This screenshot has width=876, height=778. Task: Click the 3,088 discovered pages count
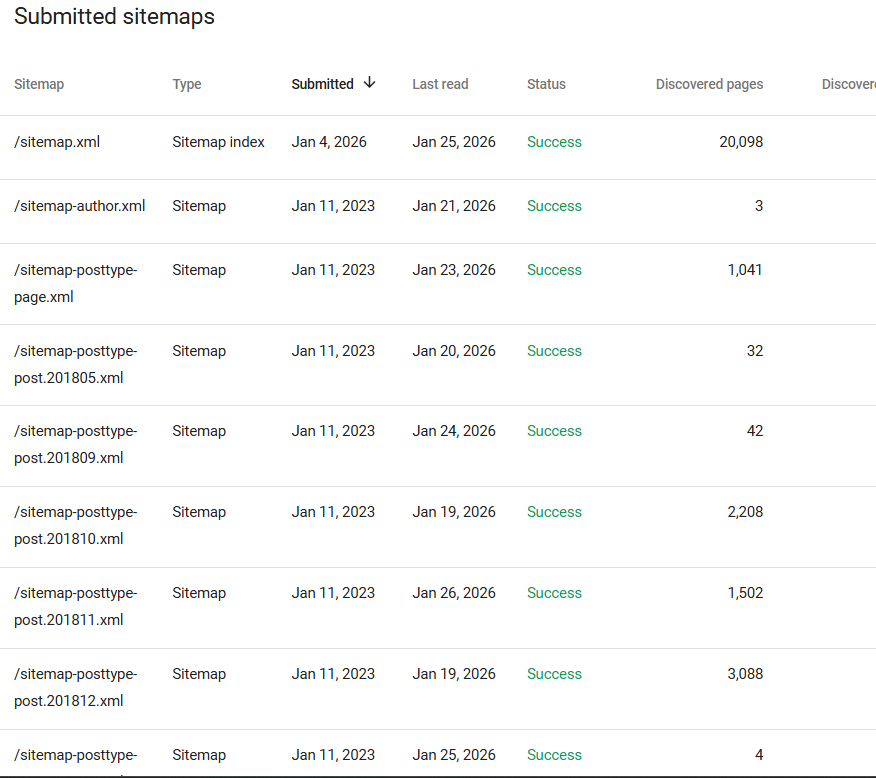point(745,674)
